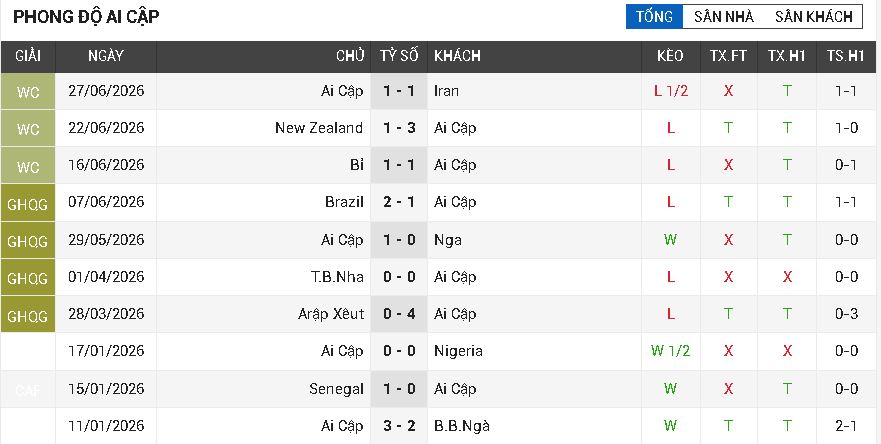The height and width of the screenshot is (444, 881).
Task: Open the New Zealand team link
Action: pos(319,128)
